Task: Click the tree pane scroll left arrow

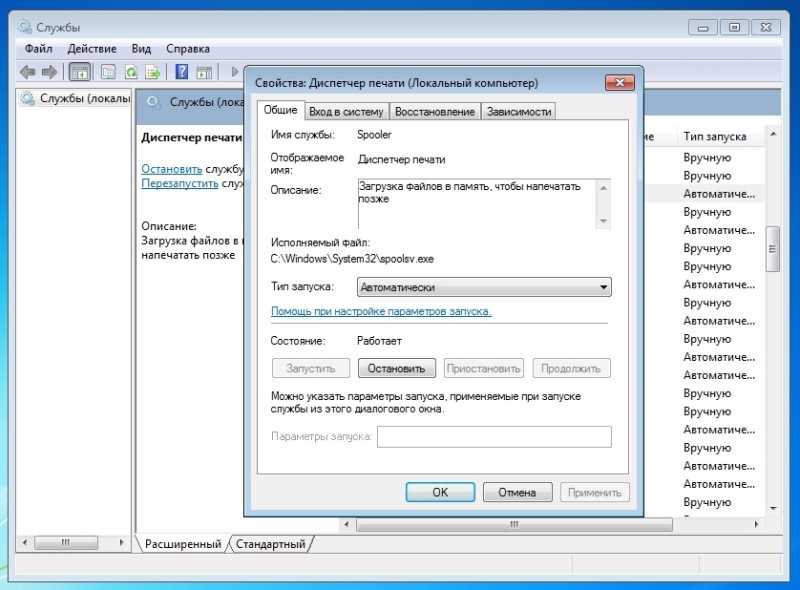Action: (x=24, y=542)
